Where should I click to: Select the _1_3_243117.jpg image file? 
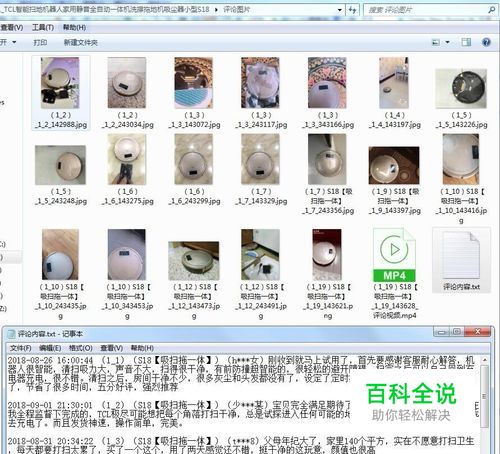(x=260, y=83)
